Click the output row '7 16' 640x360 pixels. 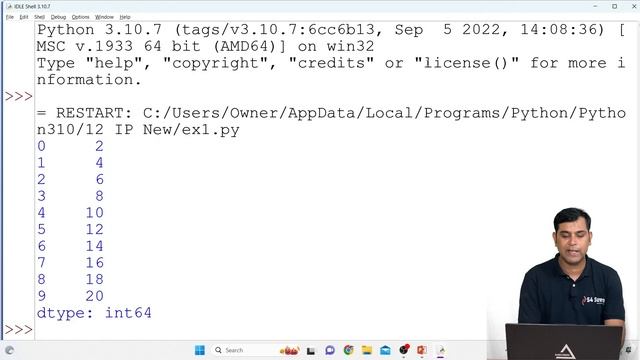(x=71, y=262)
